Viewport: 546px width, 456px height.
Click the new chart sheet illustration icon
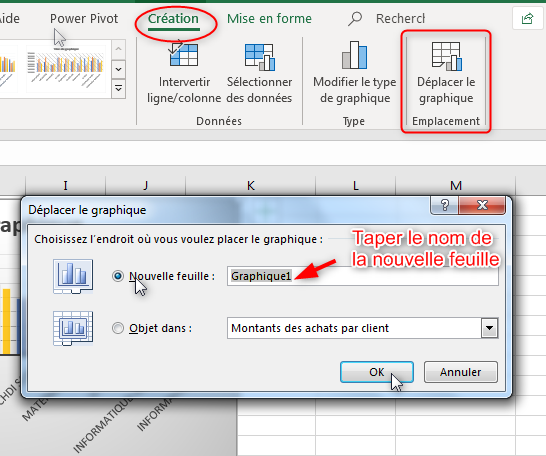pyautogui.click(x=73, y=276)
